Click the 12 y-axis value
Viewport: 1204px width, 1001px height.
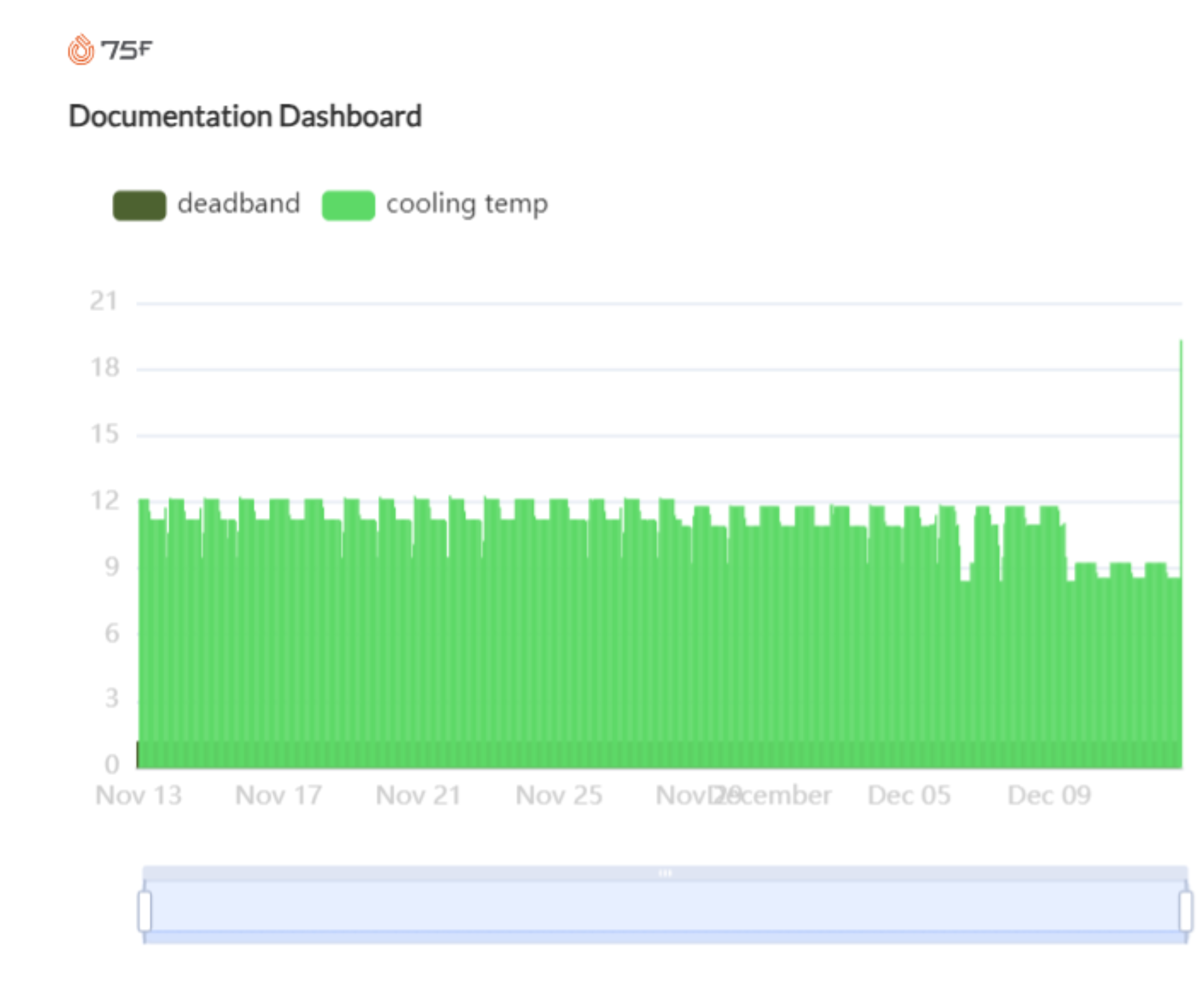click(x=105, y=501)
